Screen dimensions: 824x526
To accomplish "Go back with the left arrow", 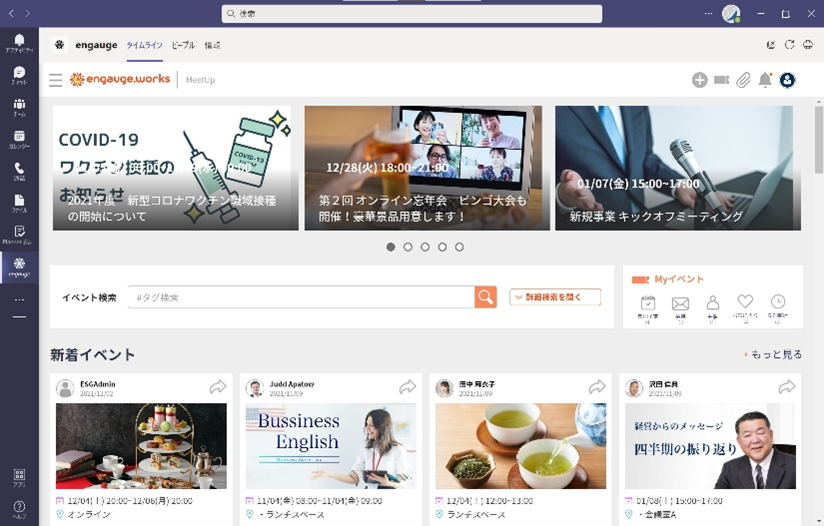I will click(x=11, y=13).
